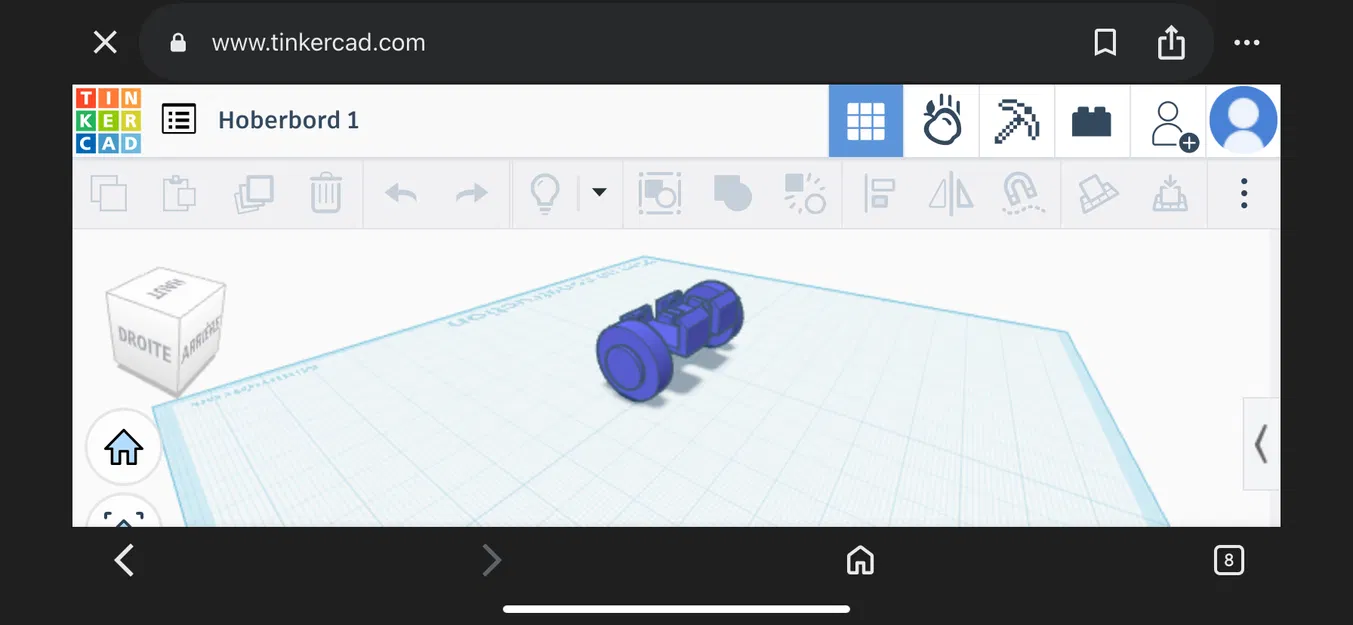
Task: Paste the copied shape
Action: 180,193
